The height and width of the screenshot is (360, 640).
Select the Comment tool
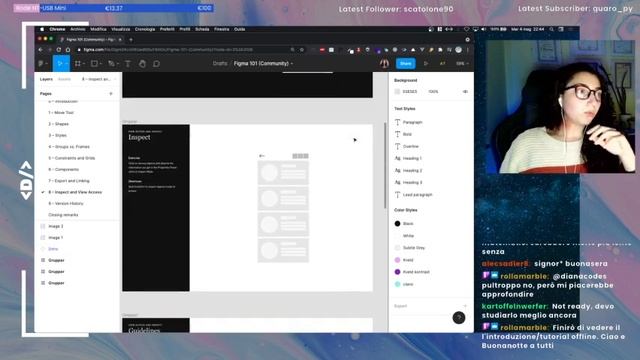(156, 64)
